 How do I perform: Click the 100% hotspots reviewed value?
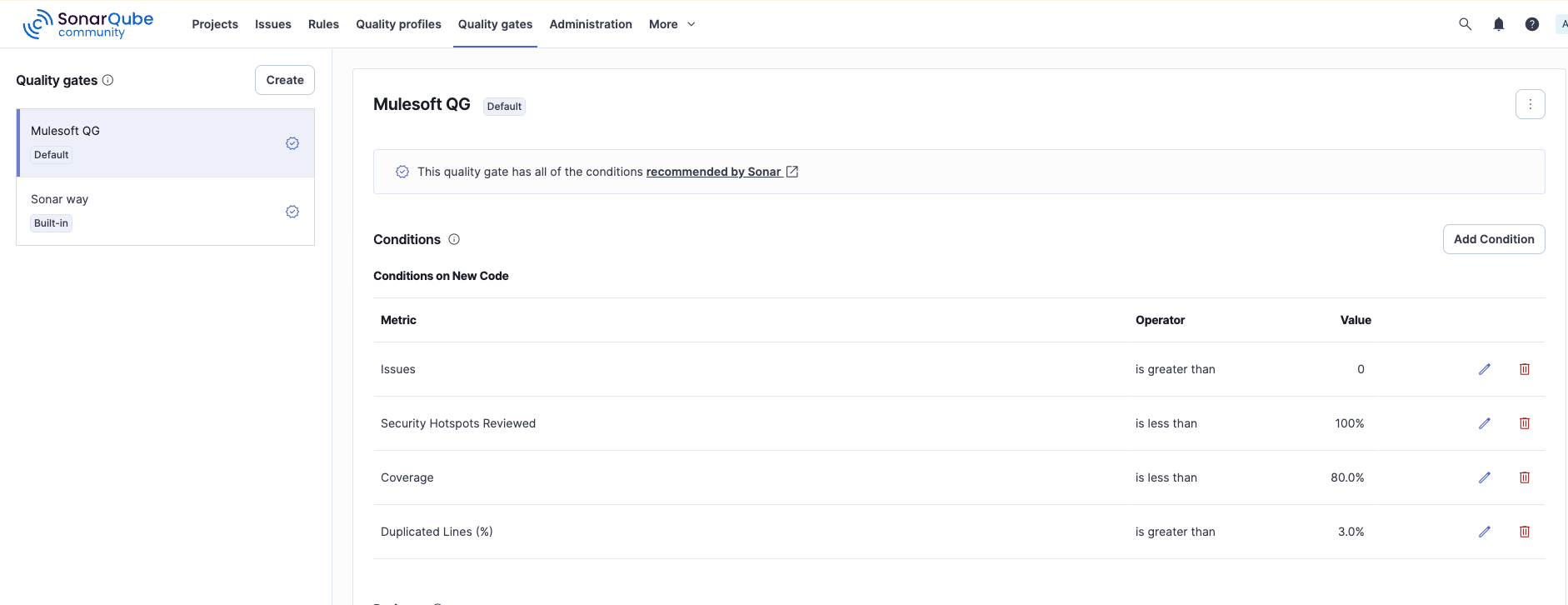(1350, 423)
